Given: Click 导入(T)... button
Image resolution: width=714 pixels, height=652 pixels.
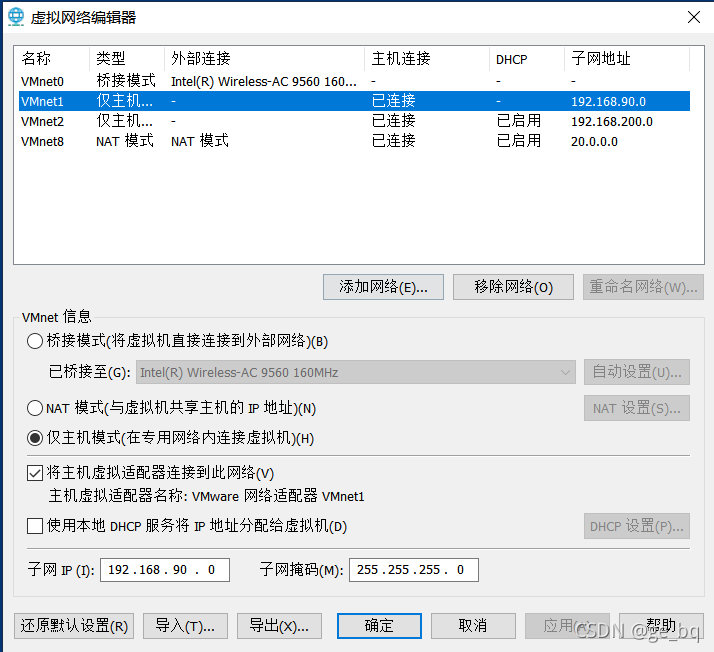Looking at the screenshot, I should [x=185, y=626].
